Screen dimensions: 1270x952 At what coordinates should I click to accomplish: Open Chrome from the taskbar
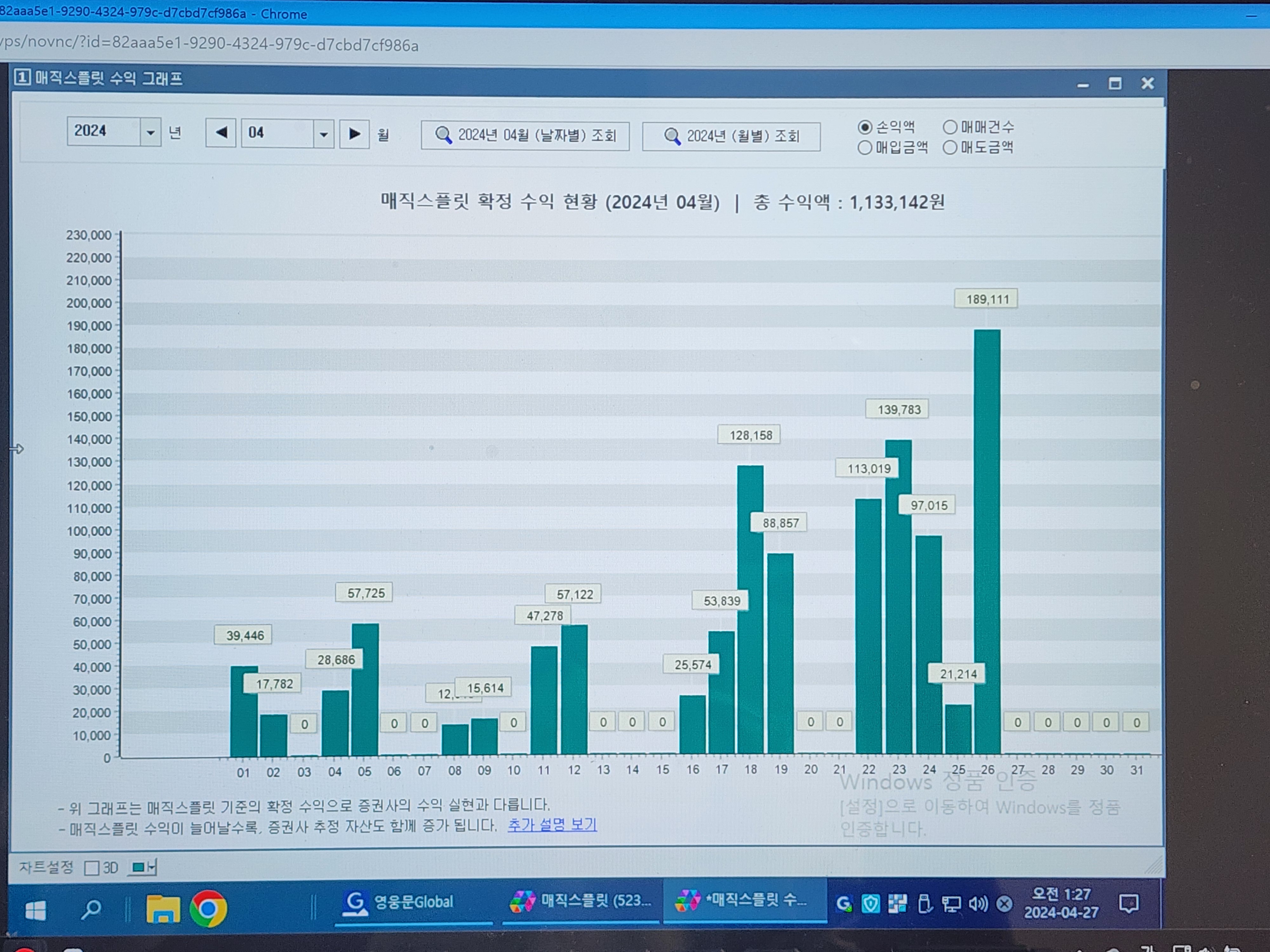tap(208, 909)
